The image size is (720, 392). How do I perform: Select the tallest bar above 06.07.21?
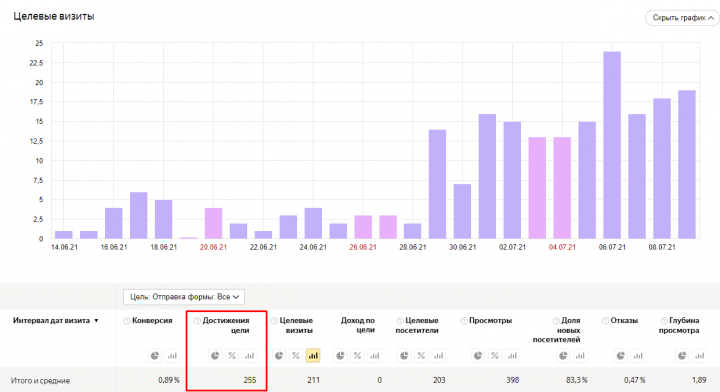(612, 145)
